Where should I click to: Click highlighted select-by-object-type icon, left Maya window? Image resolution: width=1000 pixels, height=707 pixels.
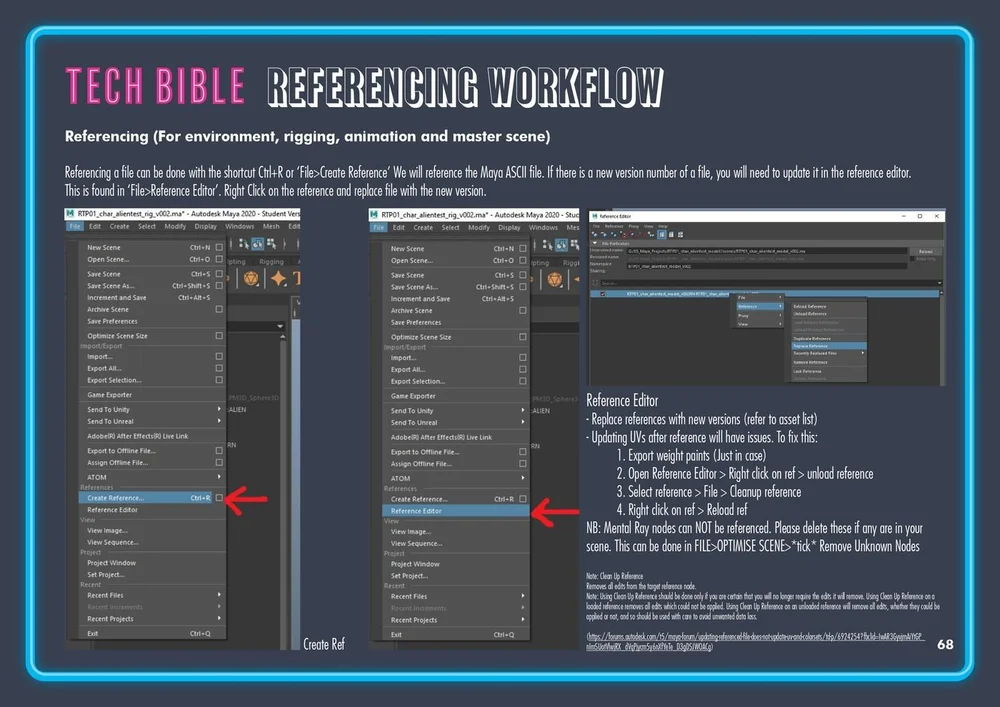click(258, 244)
